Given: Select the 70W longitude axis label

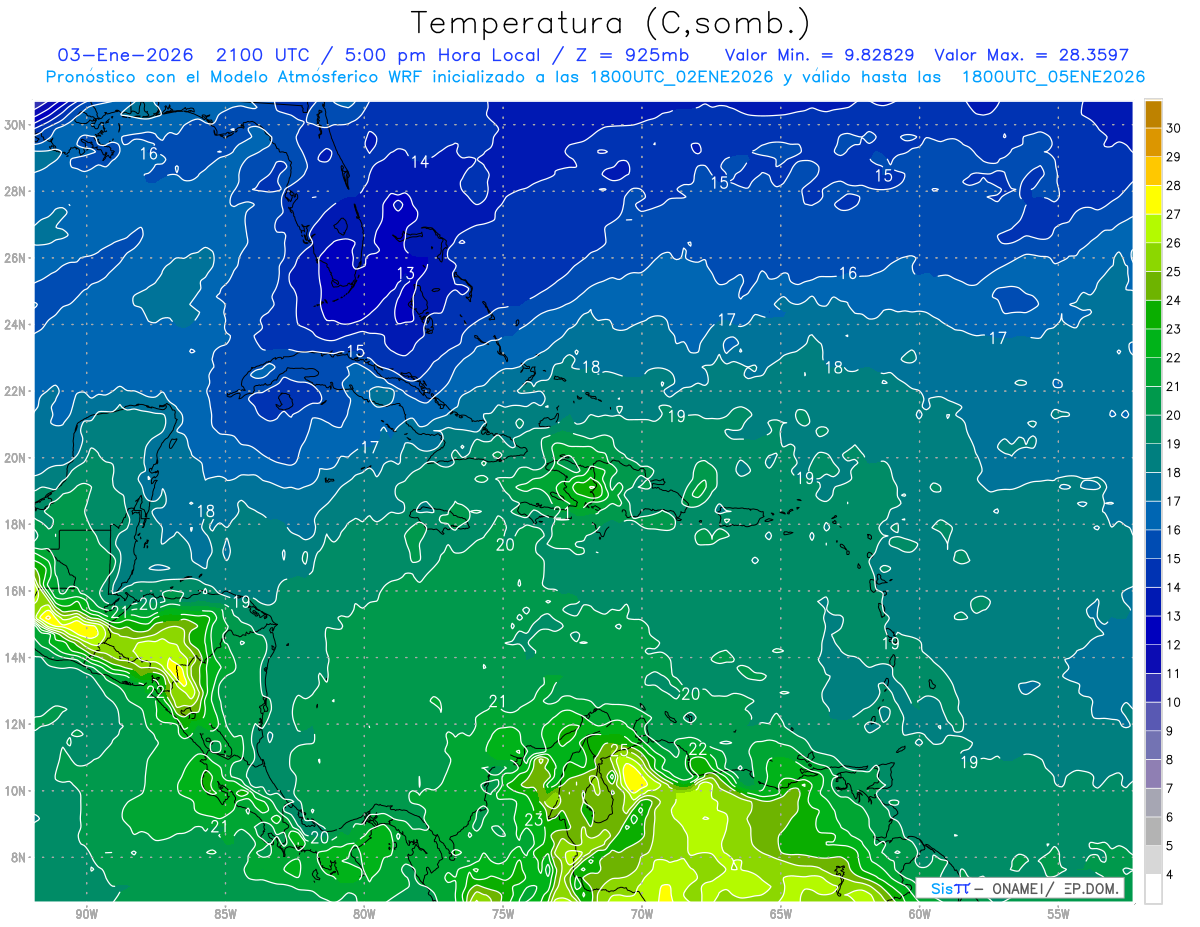Looking at the screenshot, I should (x=642, y=913).
